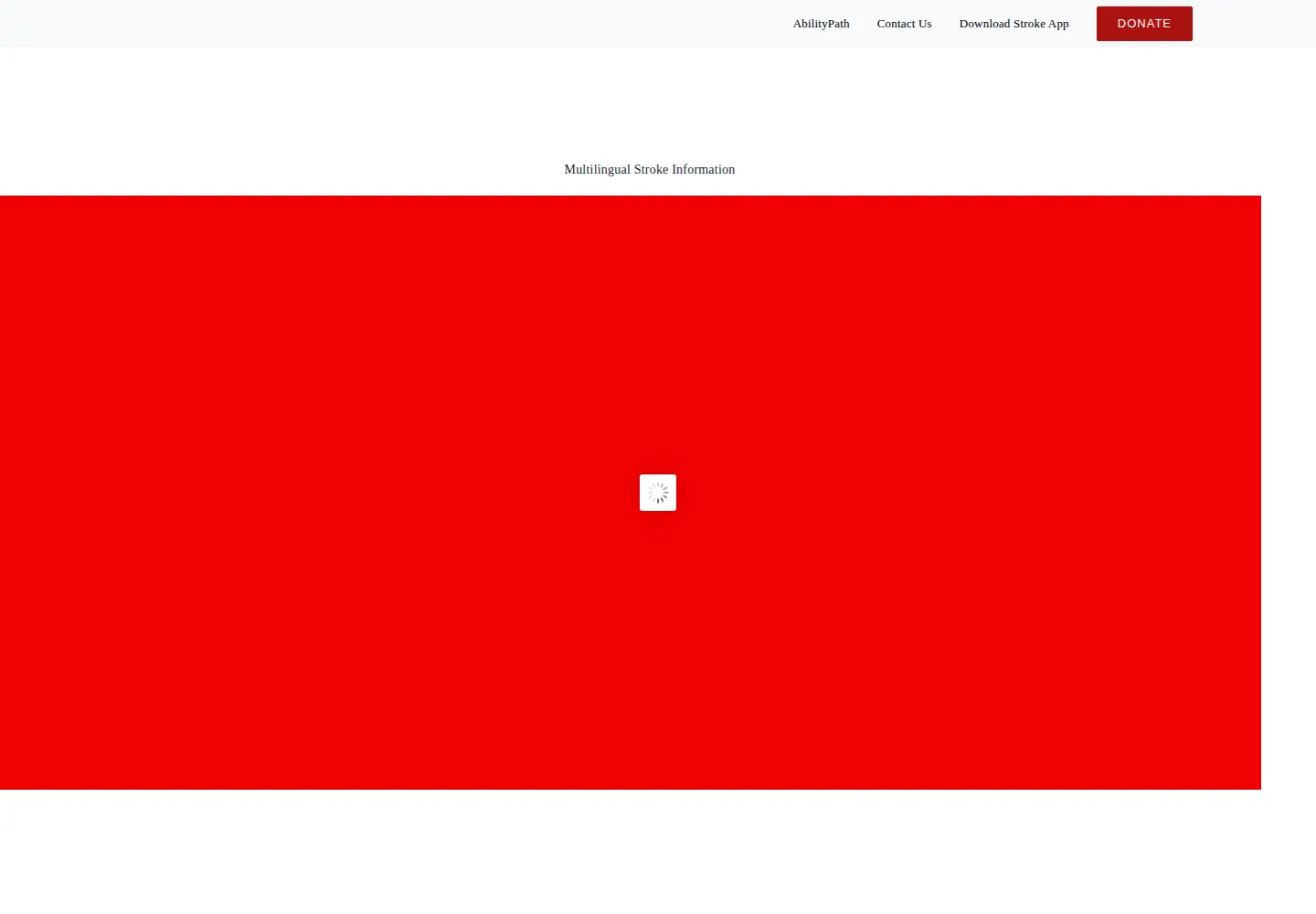Select the Multilingual Stroke Information heading

[x=650, y=169]
